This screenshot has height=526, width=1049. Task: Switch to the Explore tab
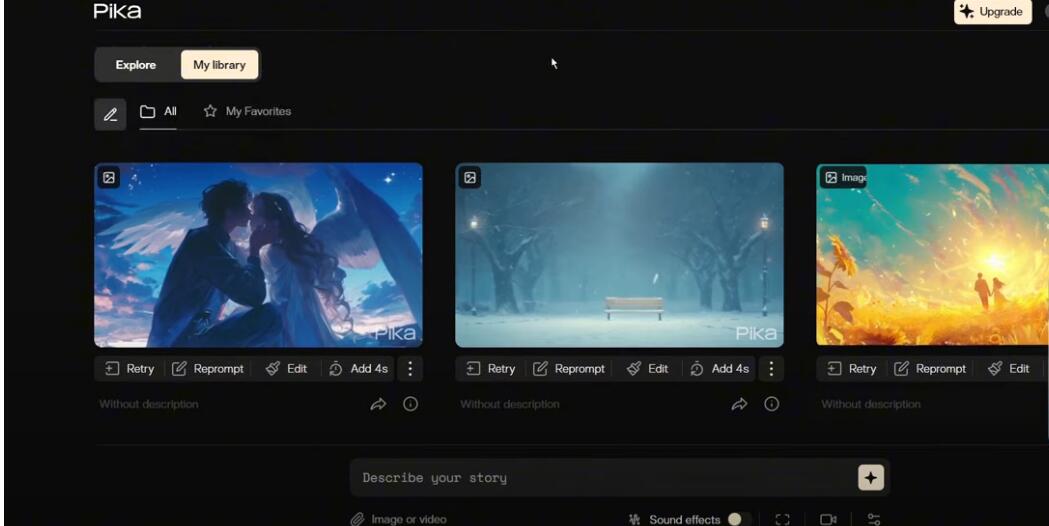136,65
